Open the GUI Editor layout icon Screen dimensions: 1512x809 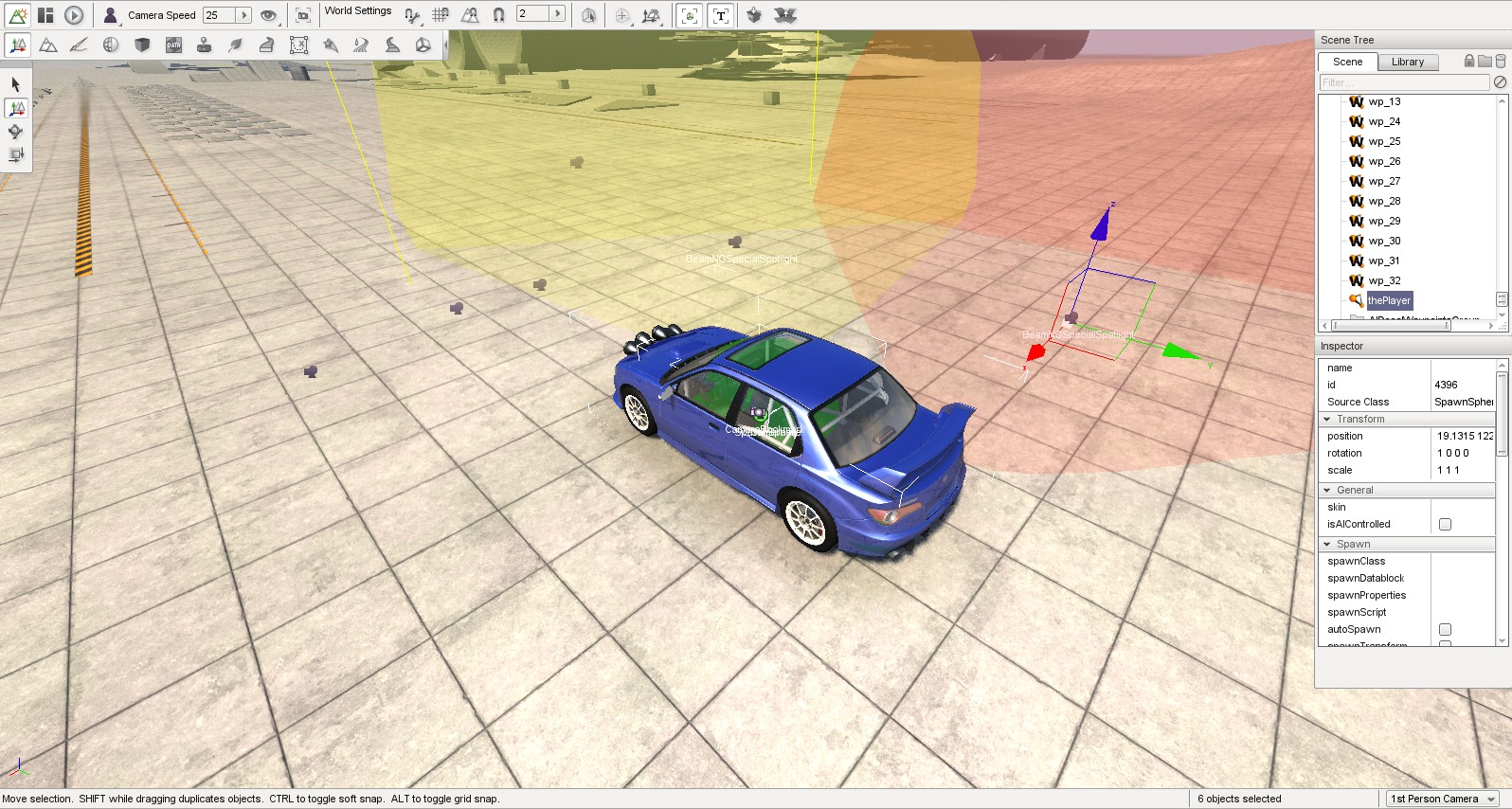[x=45, y=15]
